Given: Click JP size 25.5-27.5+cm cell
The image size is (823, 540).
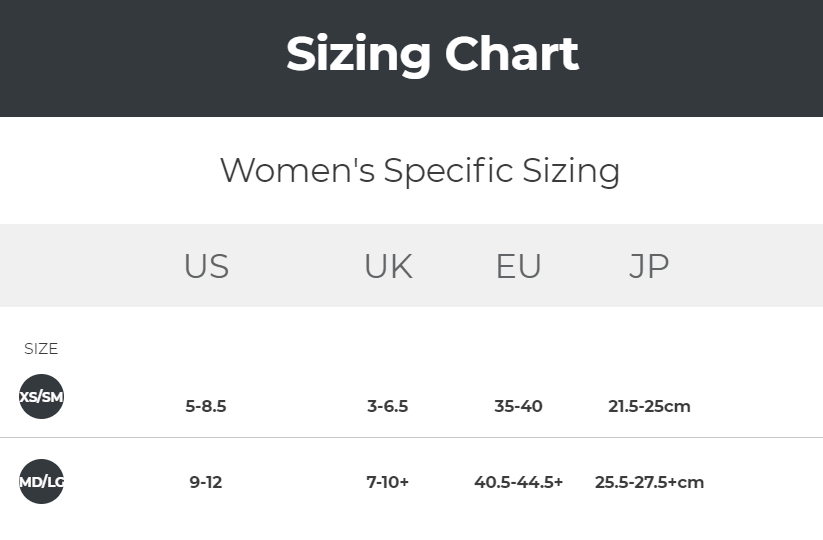Looking at the screenshot, I should tap(649, 482).
